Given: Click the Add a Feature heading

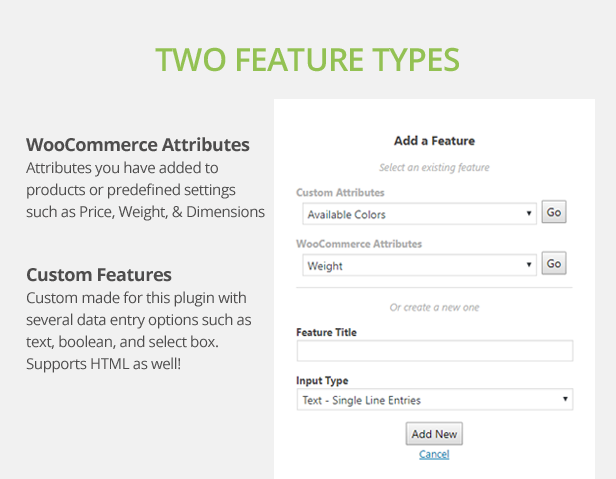Looking at the screenshot, I should click(x=434, y=141).
